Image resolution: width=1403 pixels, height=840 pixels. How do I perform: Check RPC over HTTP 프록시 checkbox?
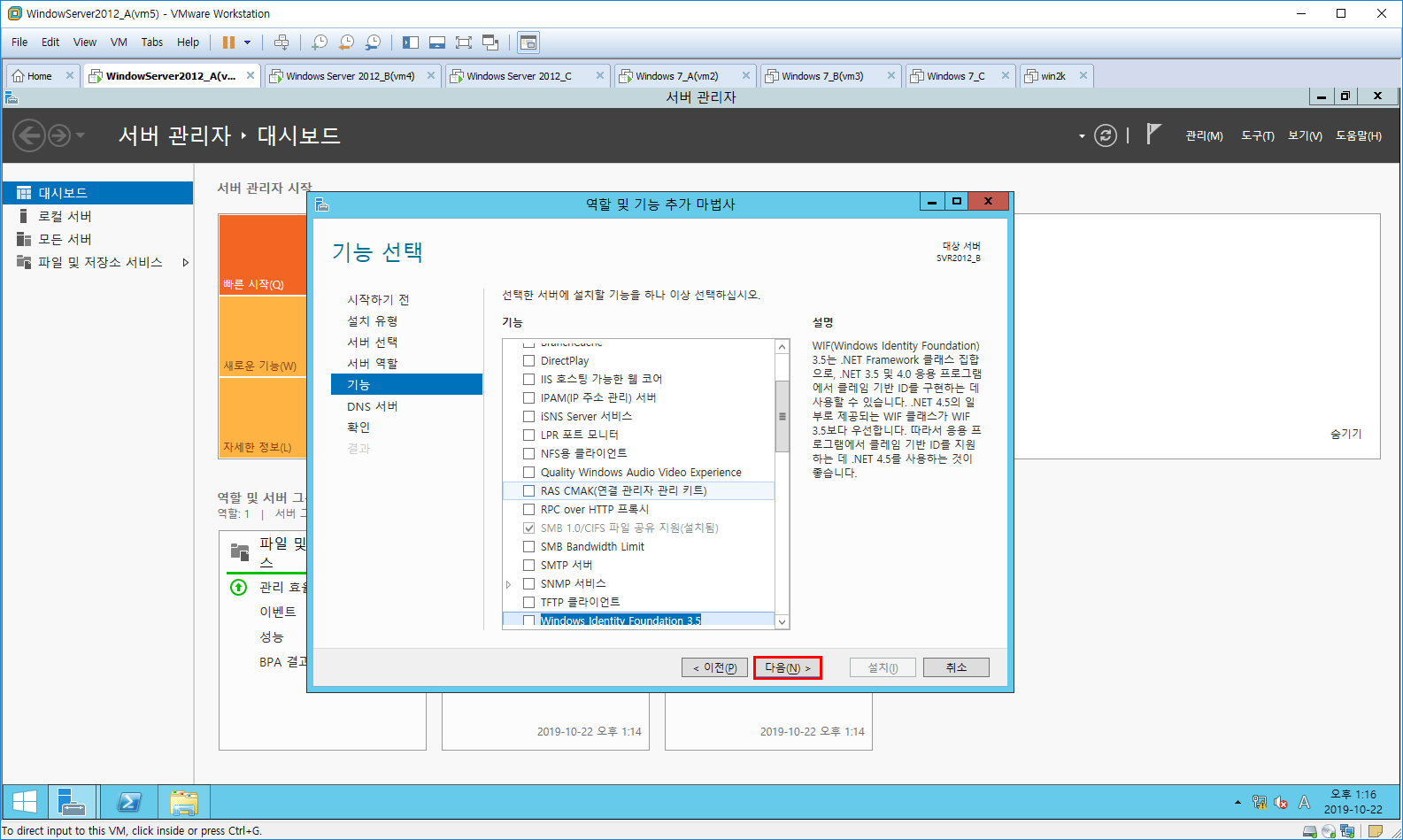528,509
